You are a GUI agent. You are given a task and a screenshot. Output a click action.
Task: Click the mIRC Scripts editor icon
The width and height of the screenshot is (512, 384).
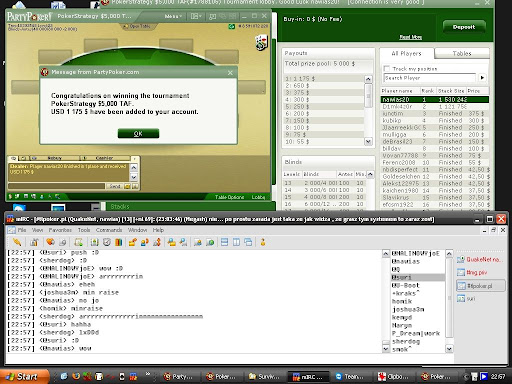point(79,242)
